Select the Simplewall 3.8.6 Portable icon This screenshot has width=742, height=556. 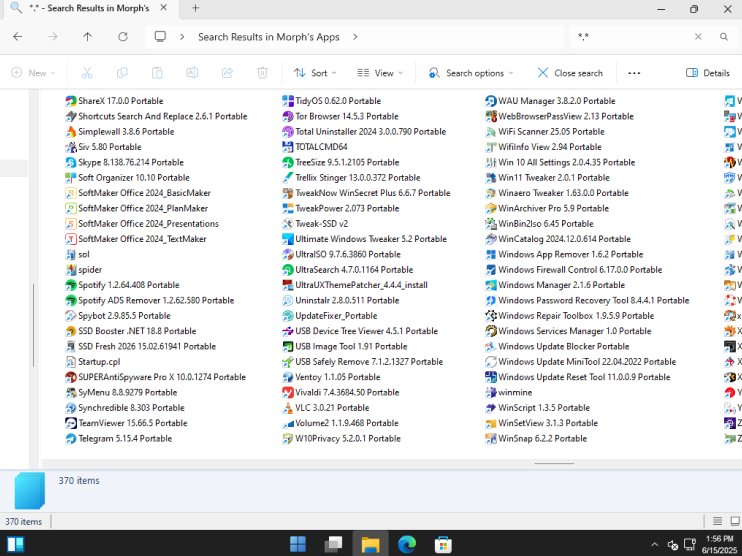71,132
